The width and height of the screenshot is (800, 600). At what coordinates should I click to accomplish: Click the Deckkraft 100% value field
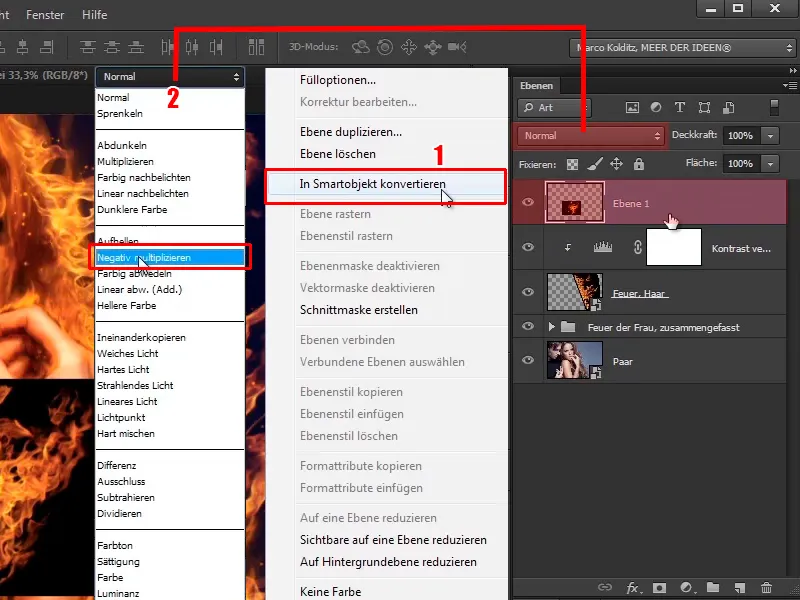click(x=740, y=136)
